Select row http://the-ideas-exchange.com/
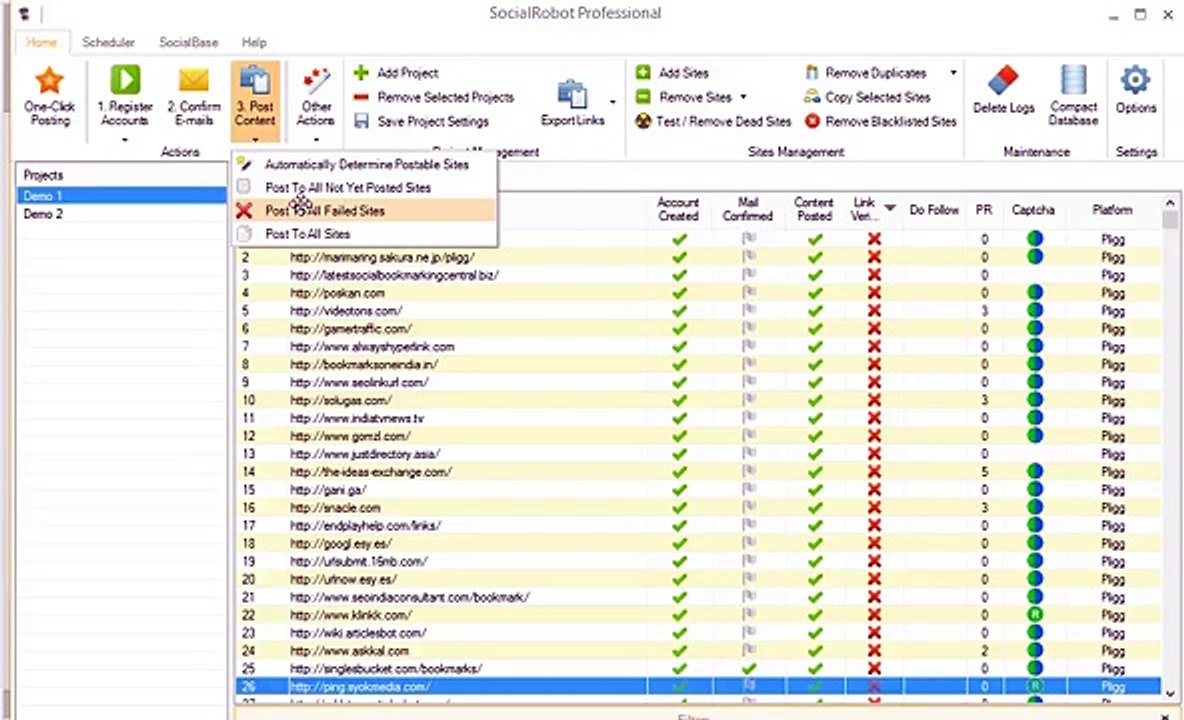 (698, 472)
